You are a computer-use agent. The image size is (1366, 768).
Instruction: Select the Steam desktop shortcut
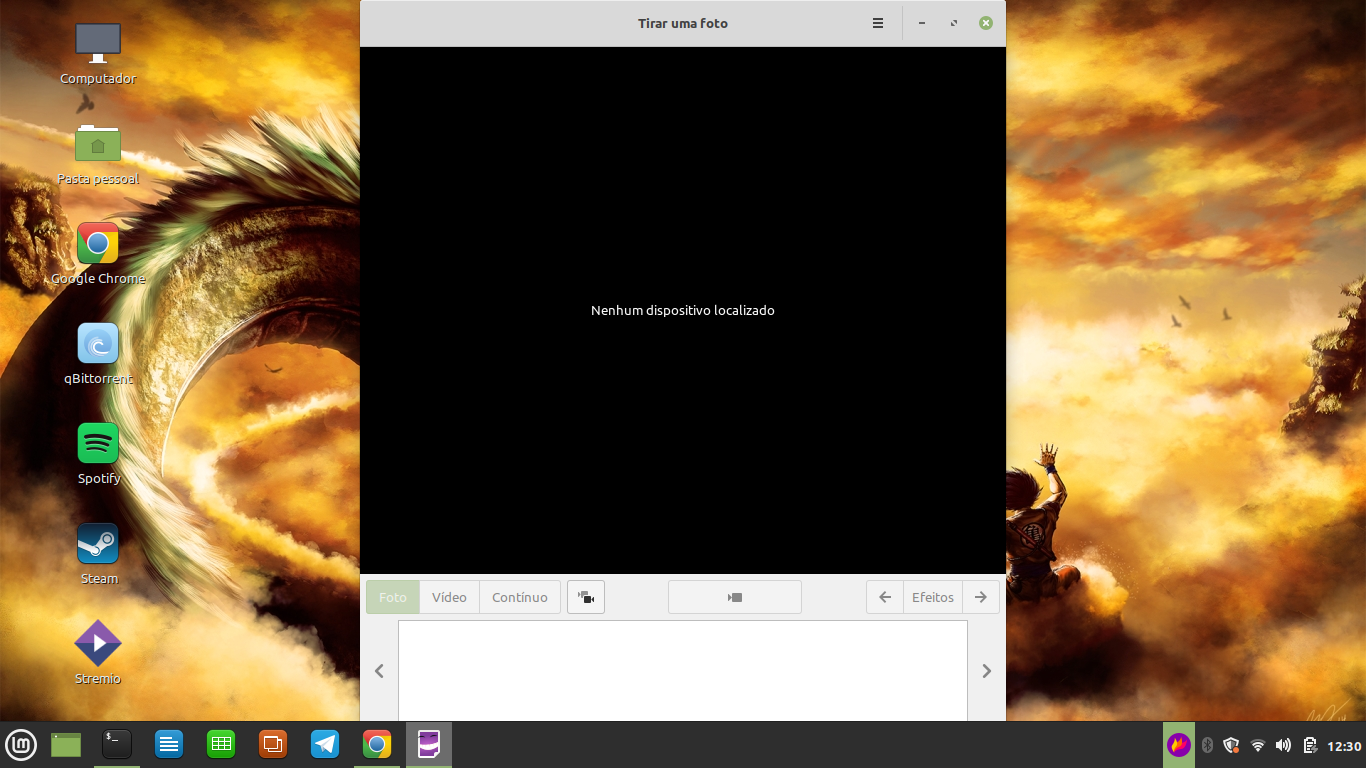(x=98, y=554)
